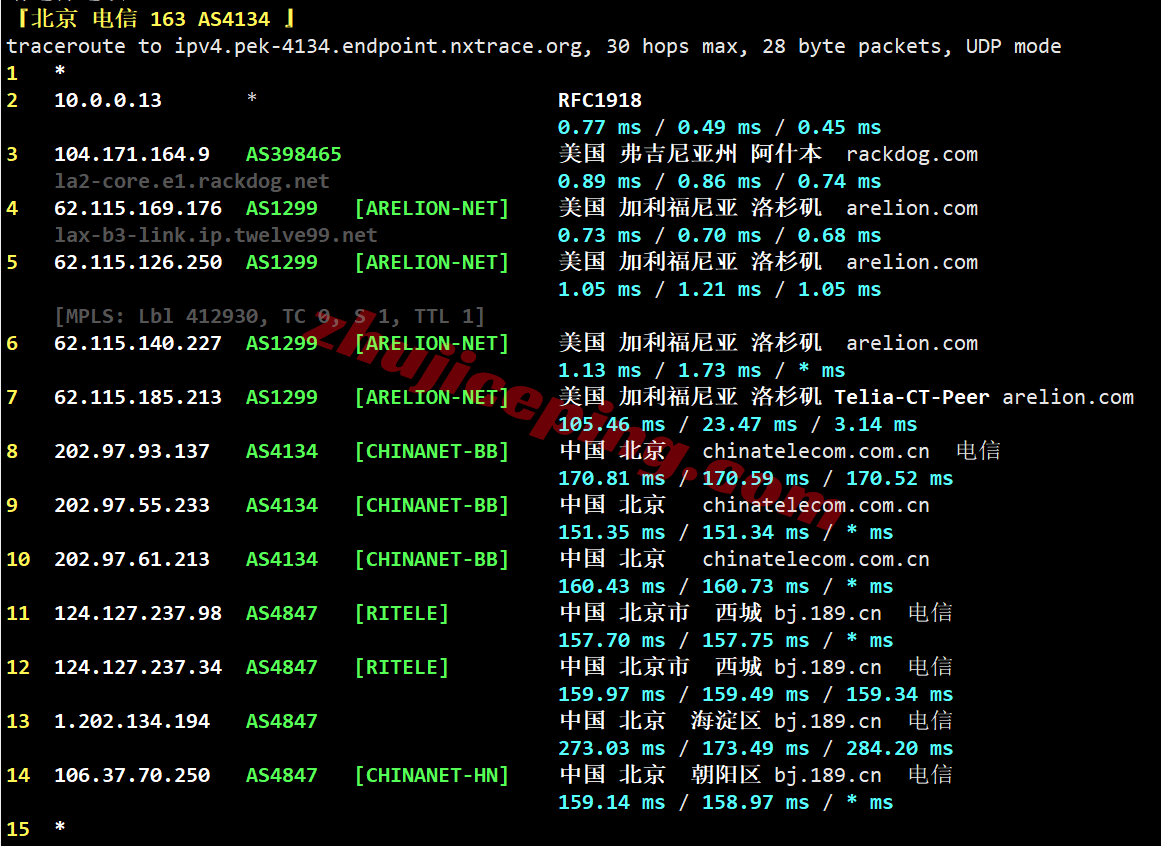Screen dimensions: 1161x846
Task: Click AS4134 on hop 9 row
Action: coord(282,506)
